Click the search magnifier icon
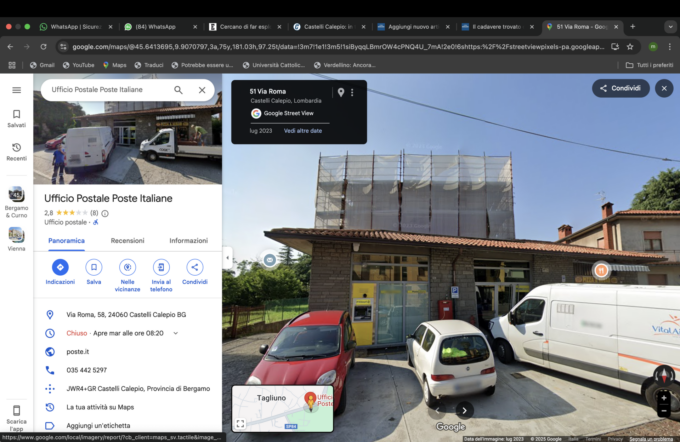The height and width of the screenshot is (442, 680). (x=179, y=90)
